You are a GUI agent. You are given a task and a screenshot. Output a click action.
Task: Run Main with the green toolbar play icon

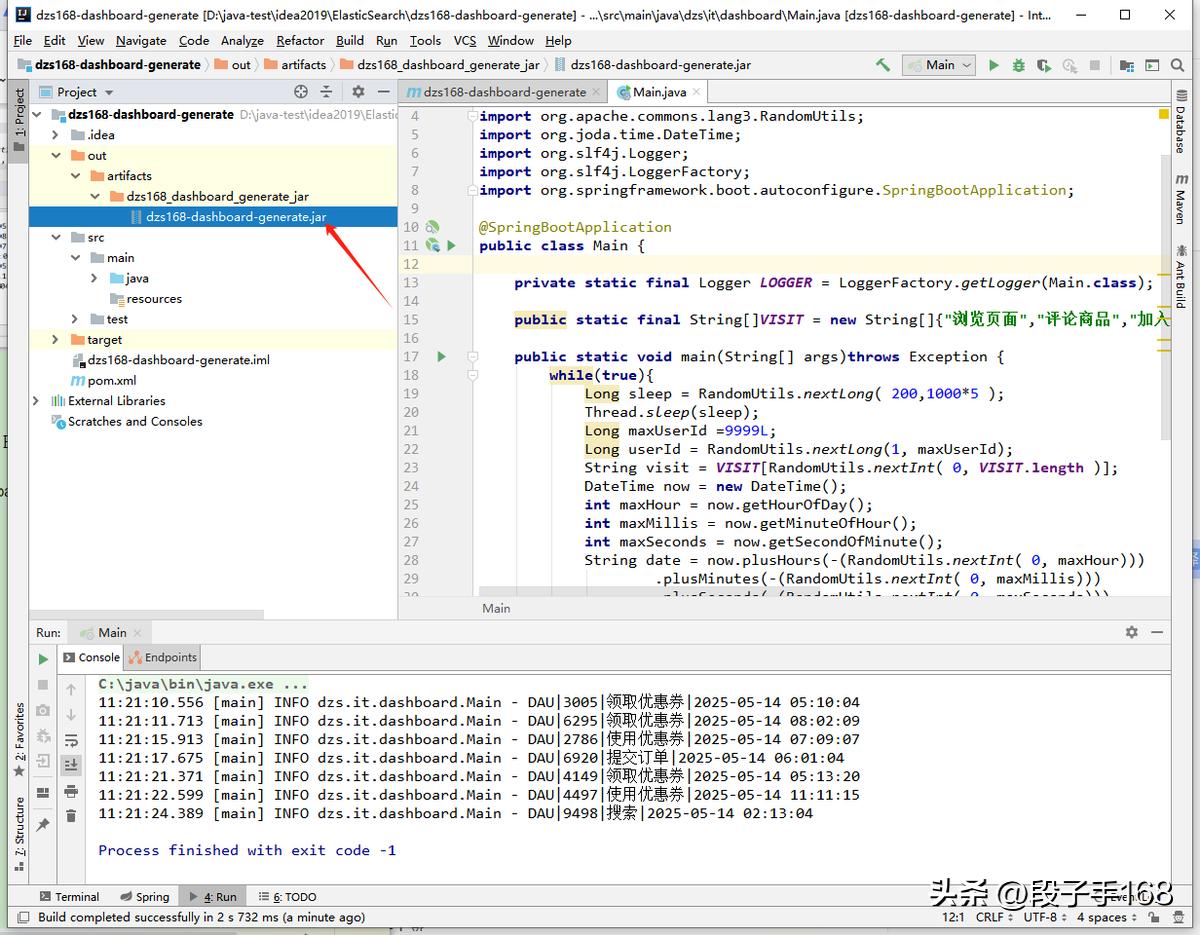(x=993, y=65)
